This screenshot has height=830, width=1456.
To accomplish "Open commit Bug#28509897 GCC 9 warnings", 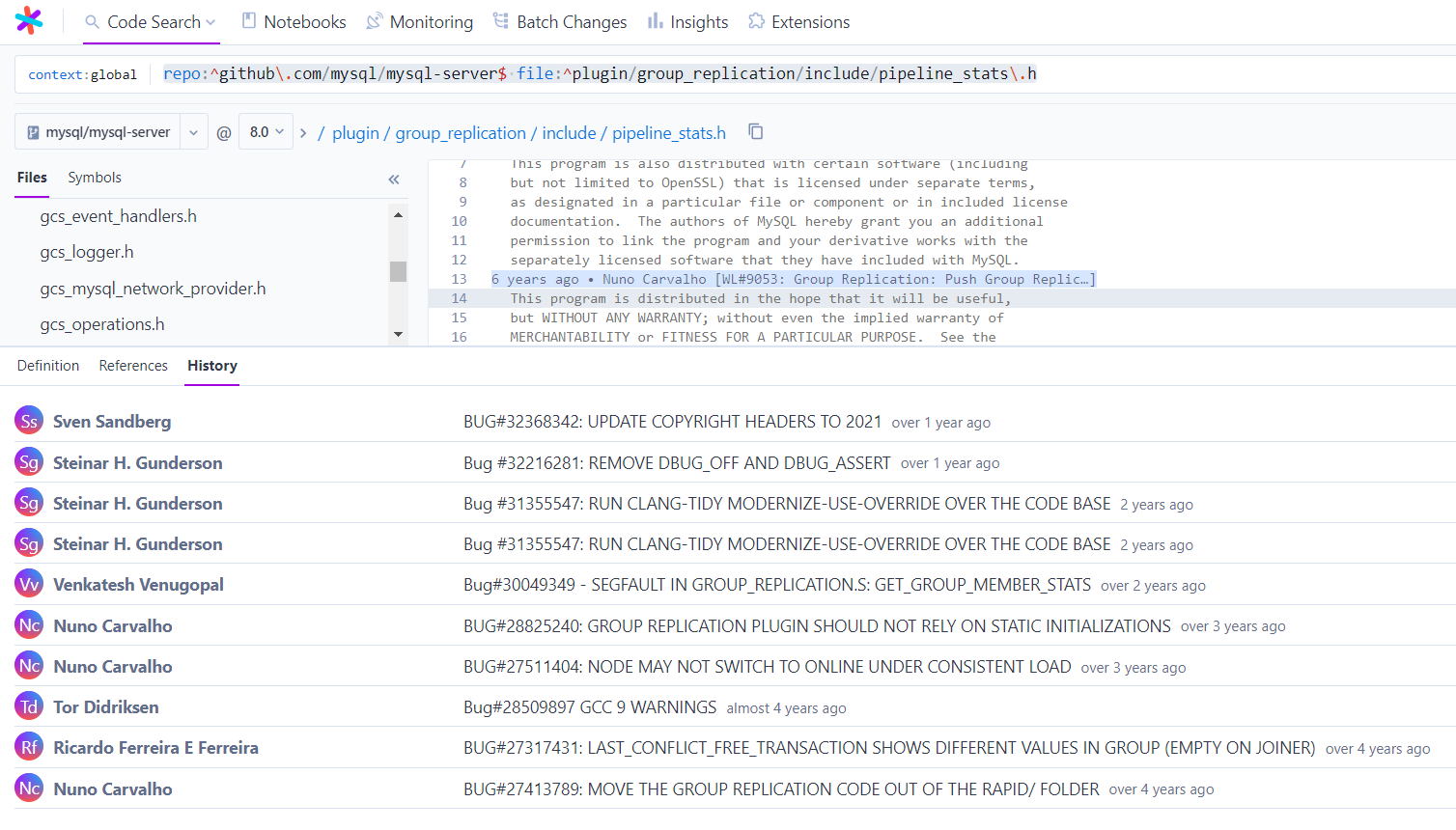I will [590, 707].
